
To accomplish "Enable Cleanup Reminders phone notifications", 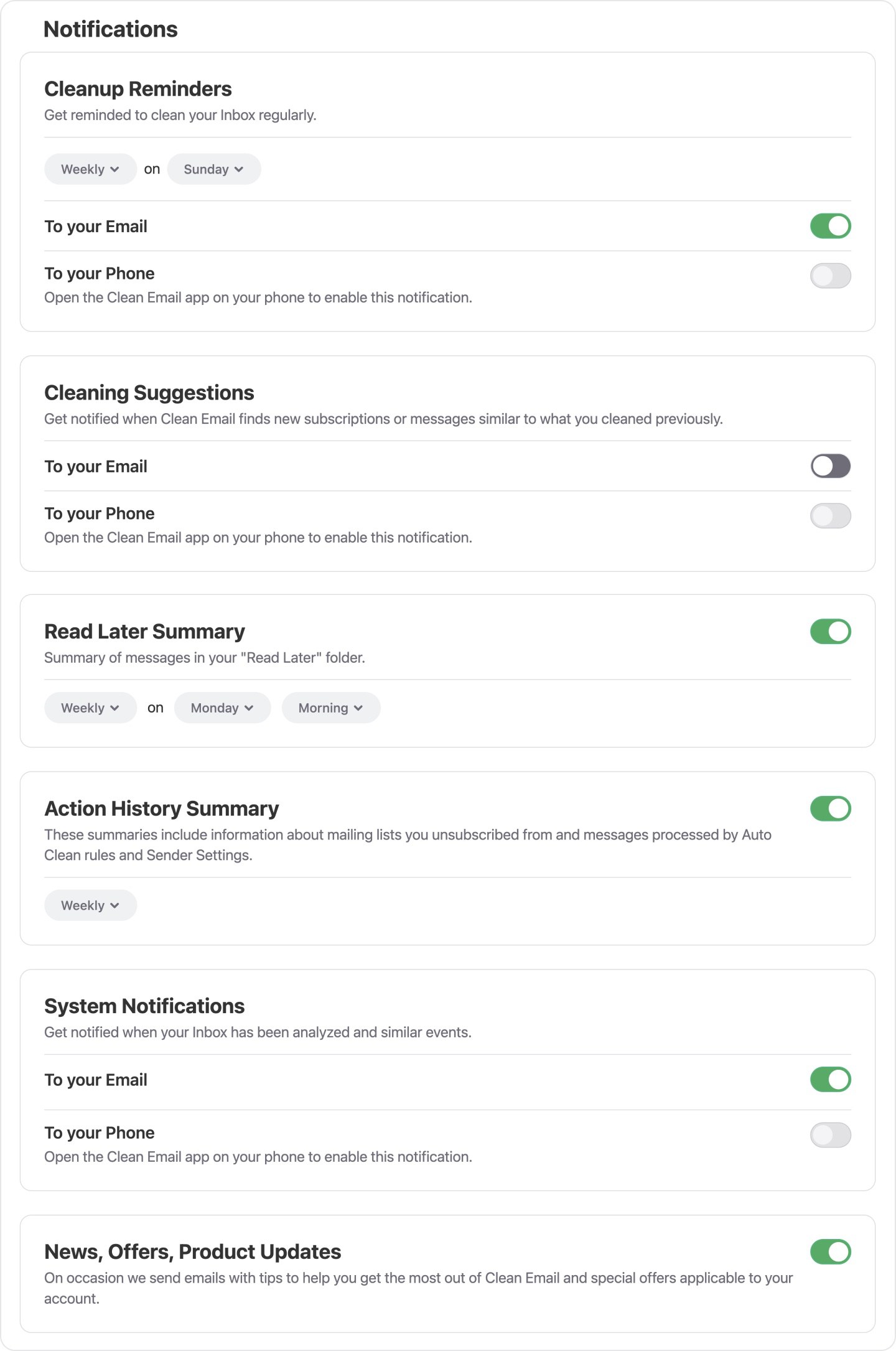I will 830,276.
